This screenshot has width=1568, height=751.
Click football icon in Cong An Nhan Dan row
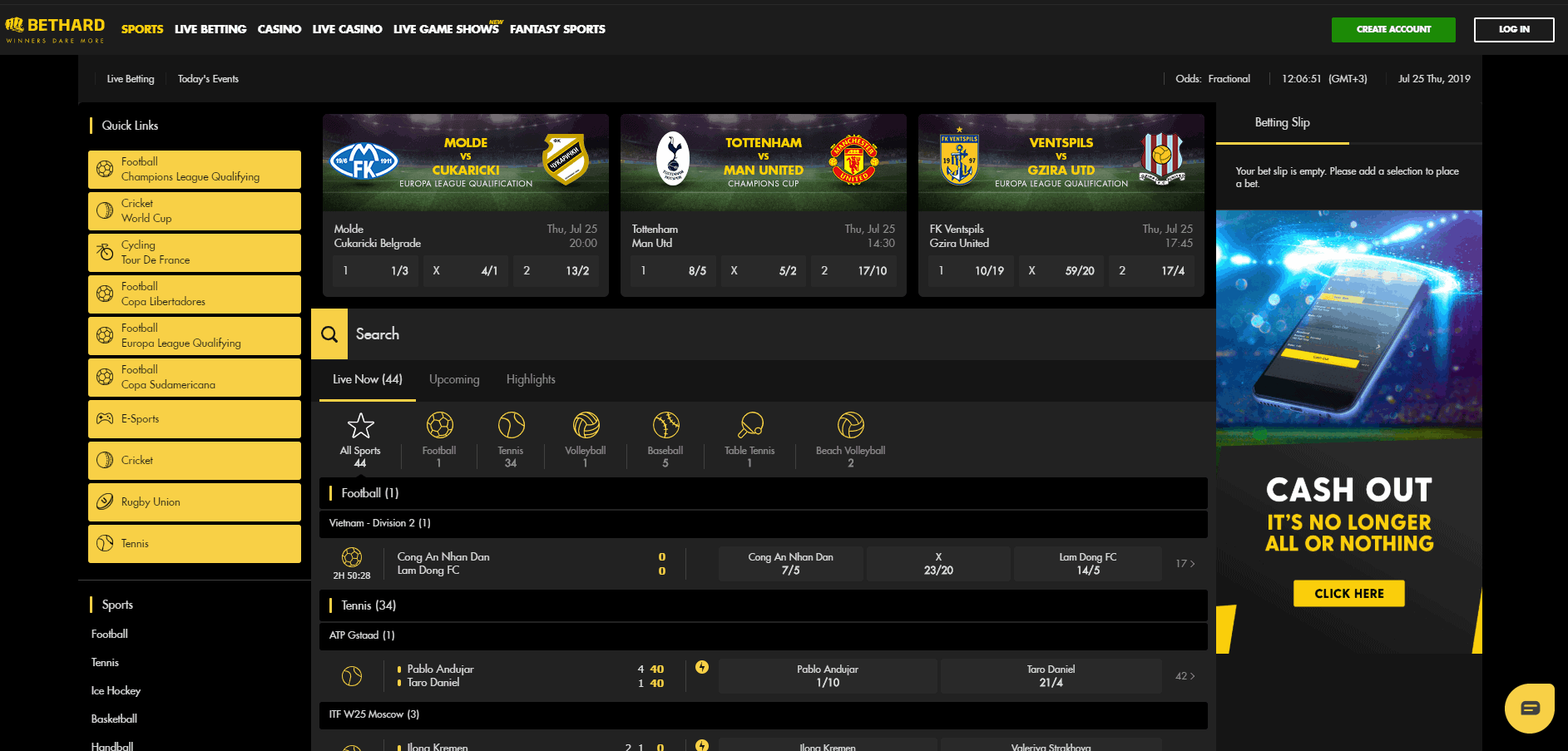(352, 556)
